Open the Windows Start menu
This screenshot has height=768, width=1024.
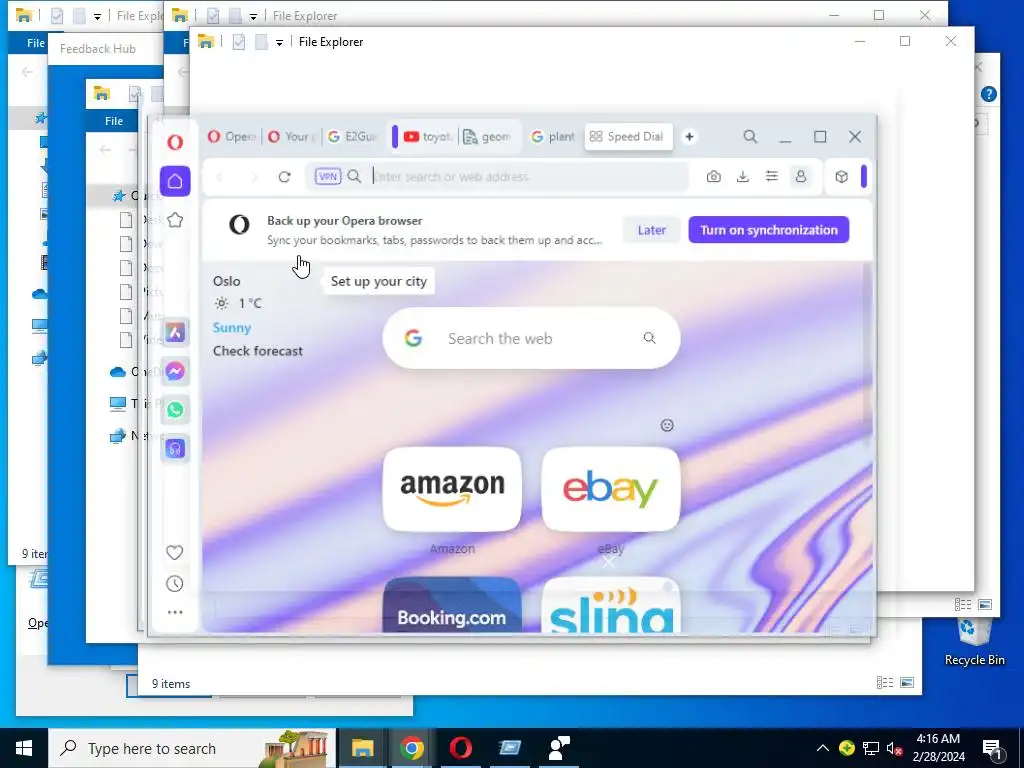24,748
